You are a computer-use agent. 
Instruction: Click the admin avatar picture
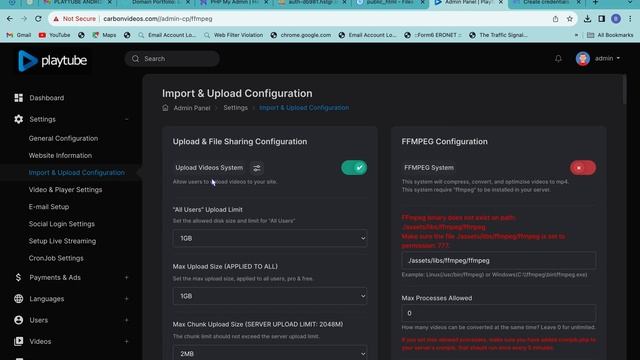click(582, 59)
